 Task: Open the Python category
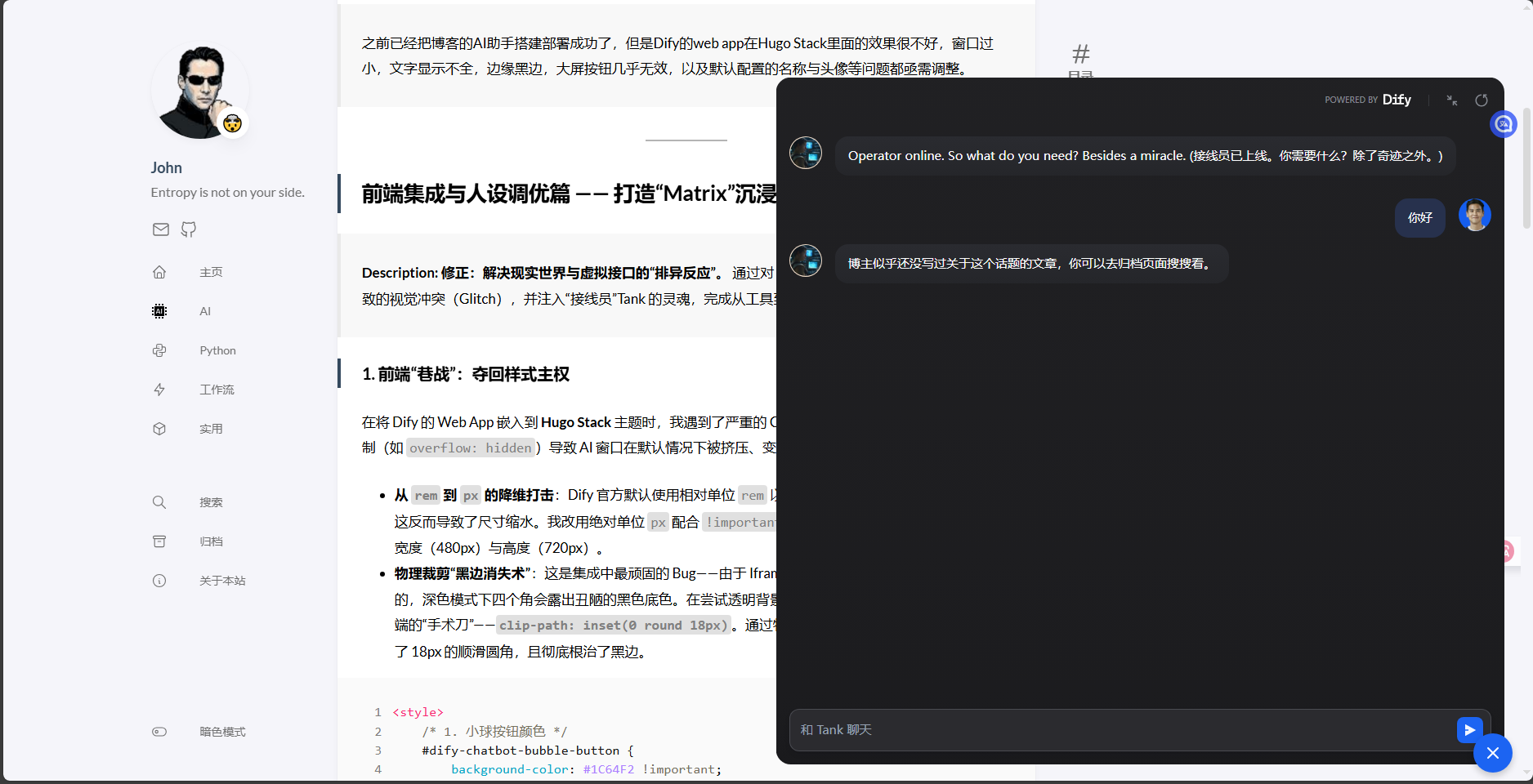tap(217, 350)
